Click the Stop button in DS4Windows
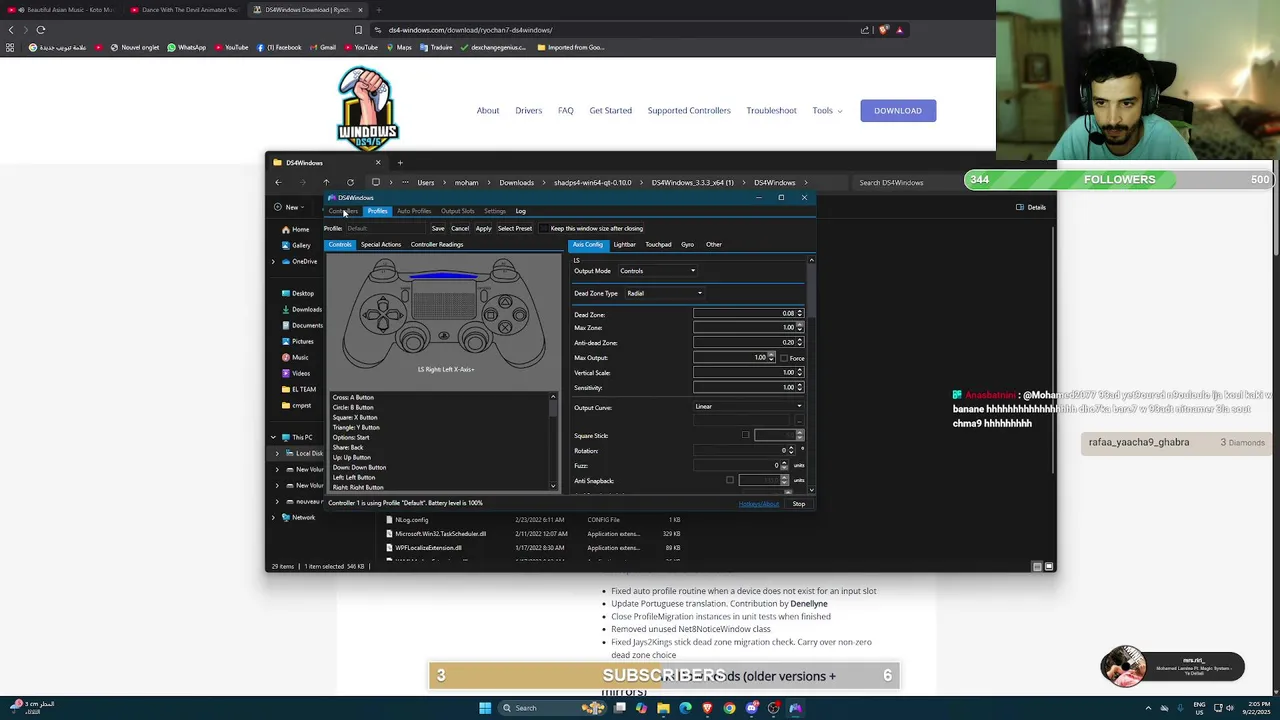Screen dimensions: 1280x720 click(799, 504)
